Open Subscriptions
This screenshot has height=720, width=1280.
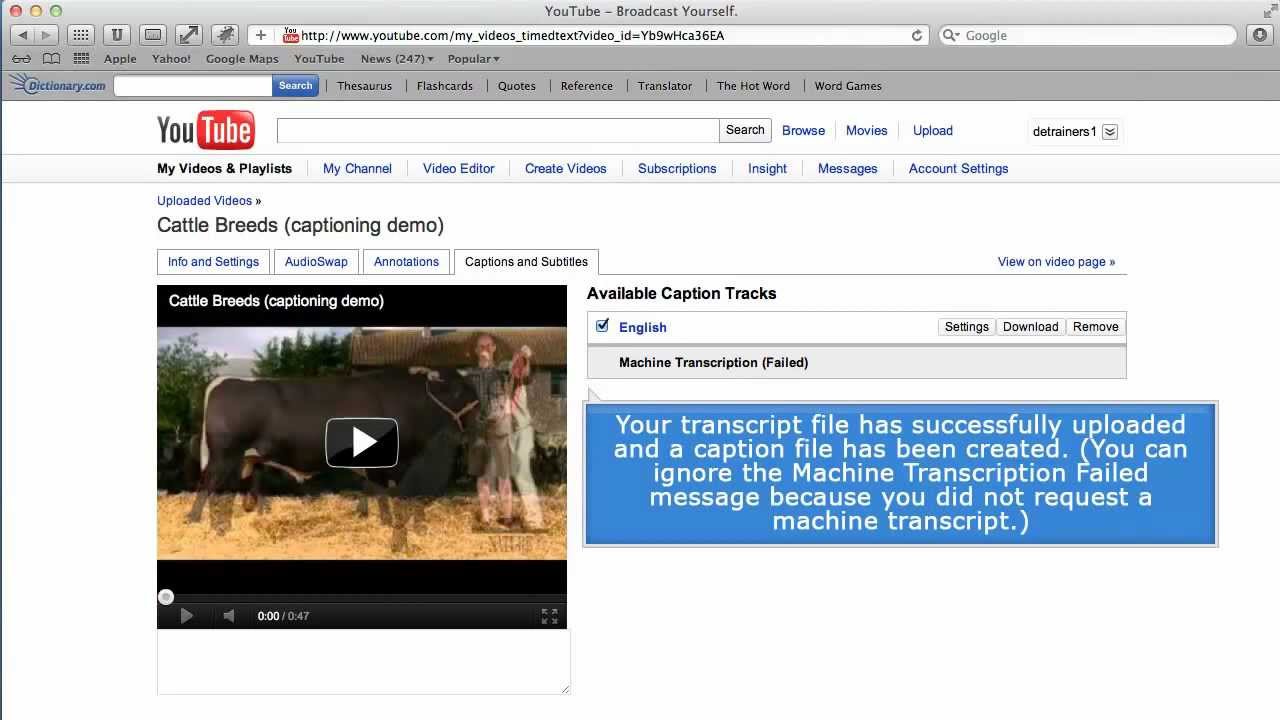click(677, 168)
